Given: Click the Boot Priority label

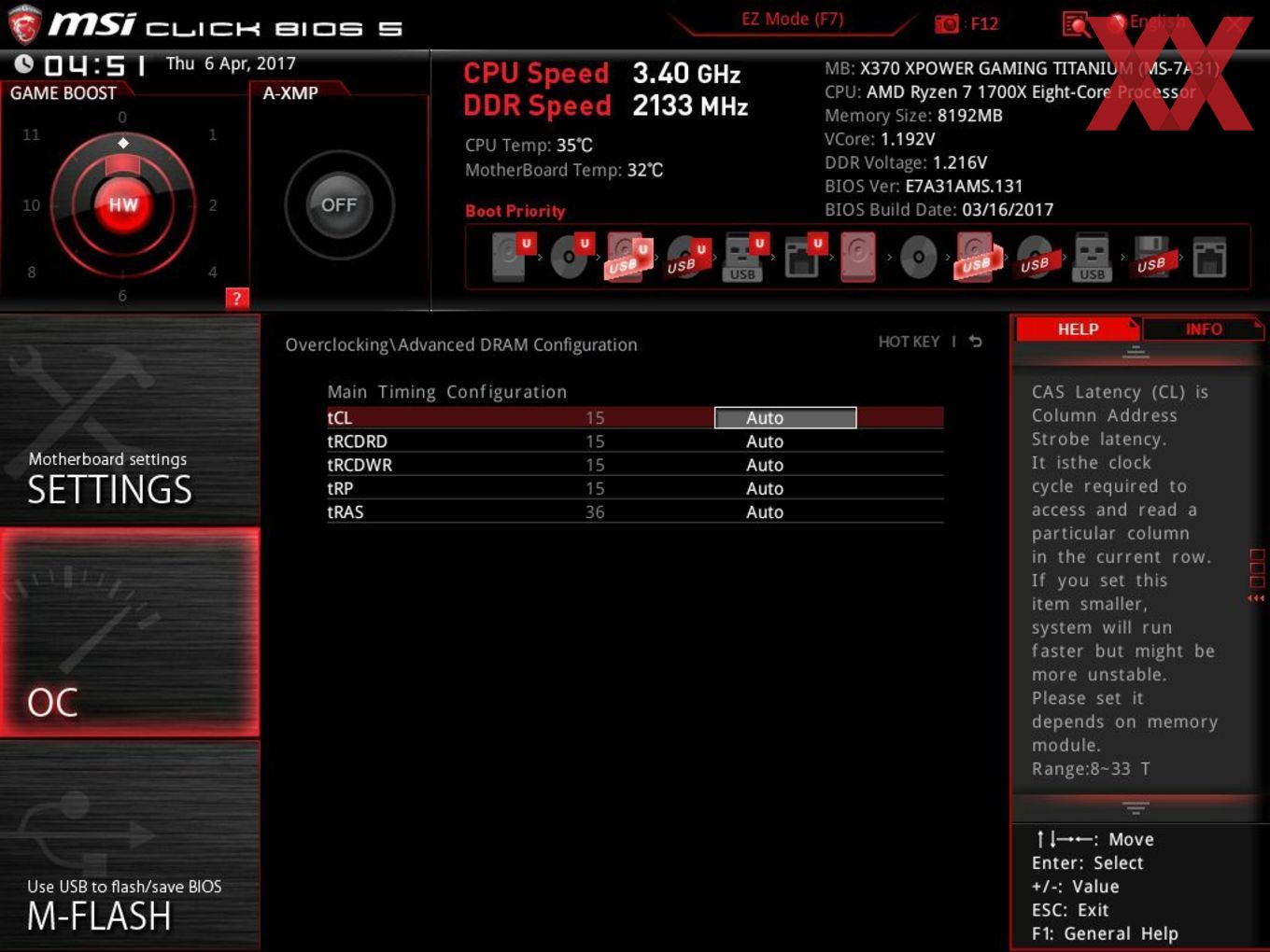Looking at the screenshot, I should [515, 211].
